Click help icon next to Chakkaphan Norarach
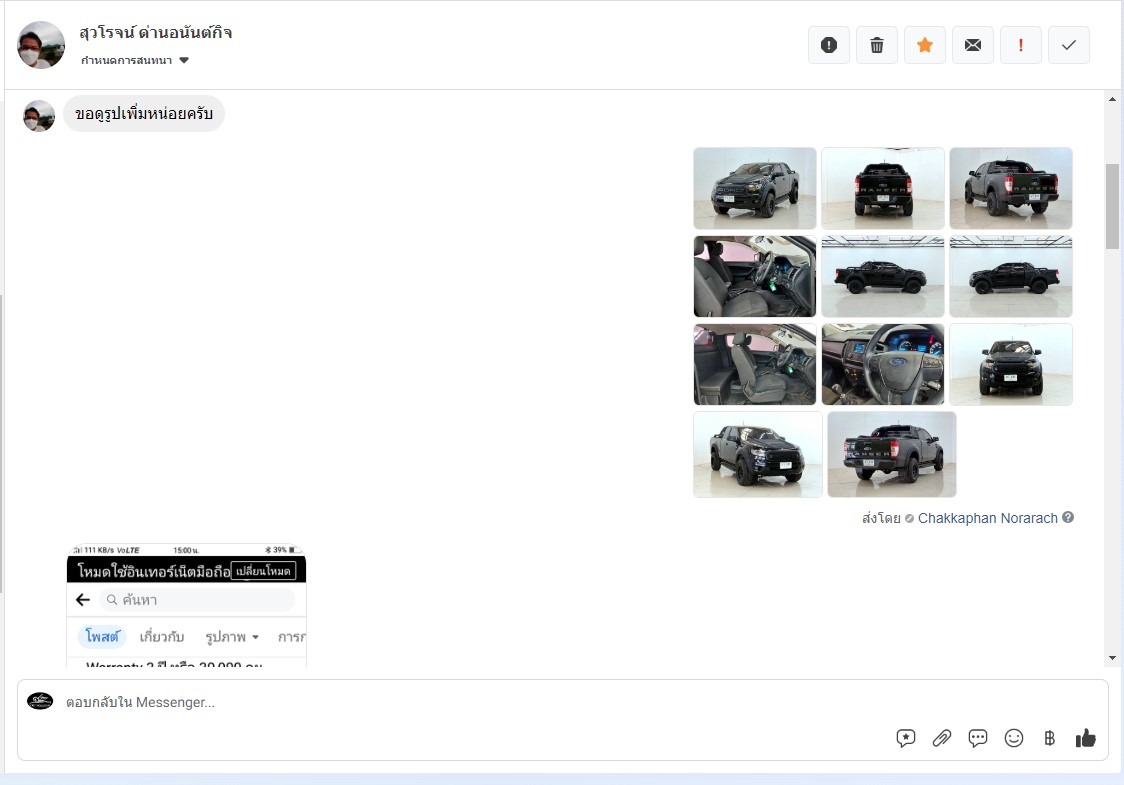Viewport: 1124px width, 785px height. click(x=1068, y=517)
